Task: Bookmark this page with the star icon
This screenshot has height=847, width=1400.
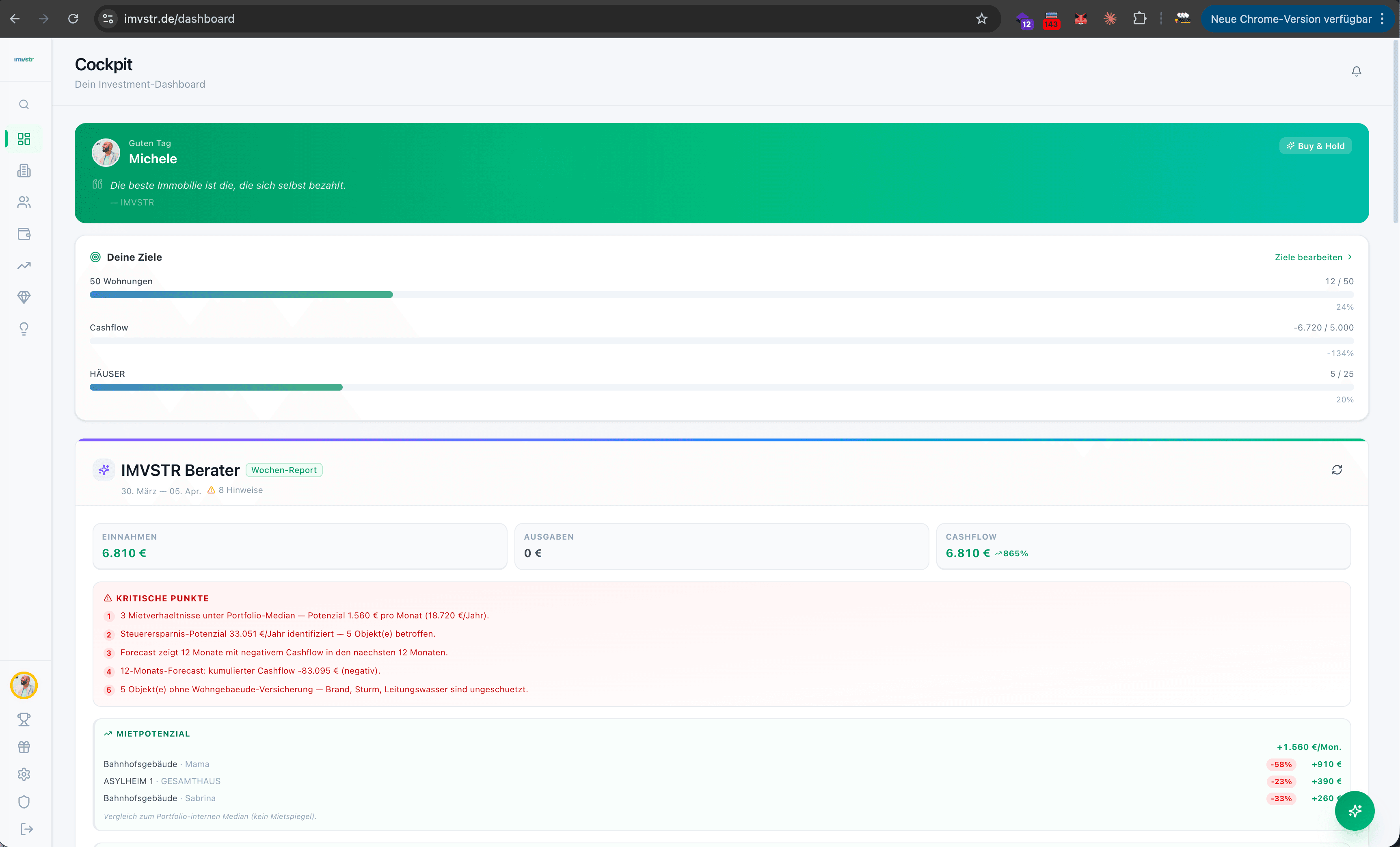Action: coord(981,19)
